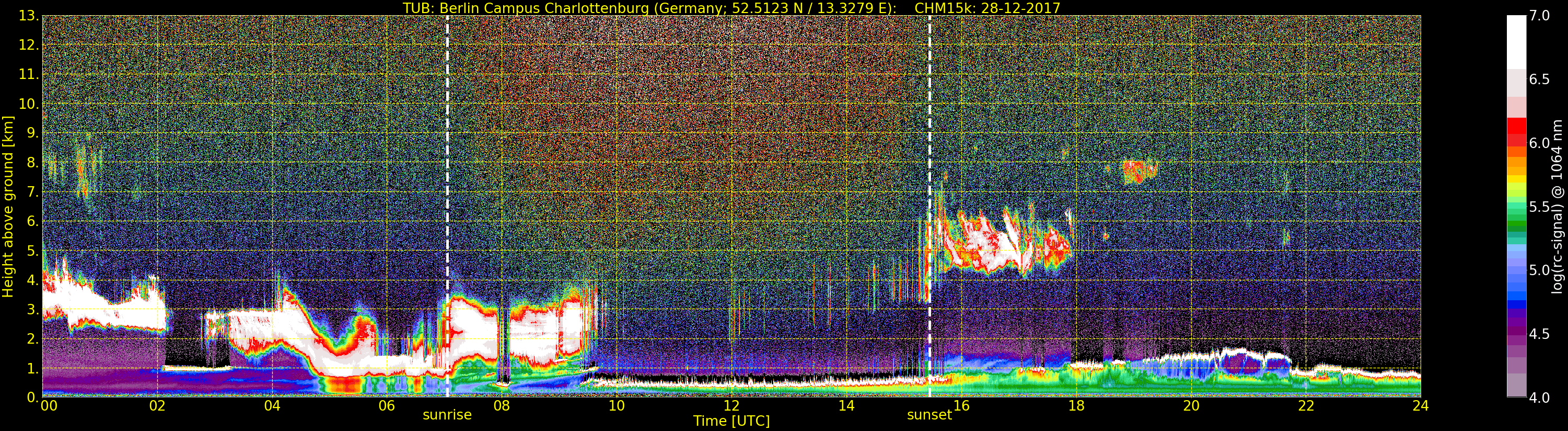The height and width of the screenshot is (431, 1568).
Task: Click the height axis tick label '6.'
Action: 32,221
